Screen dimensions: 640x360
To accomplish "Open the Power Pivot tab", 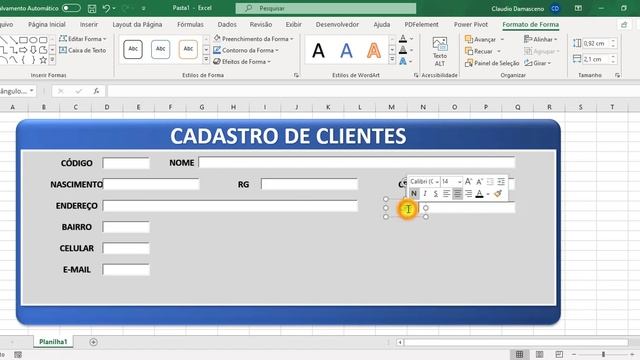I will pyautogui.click(x=471, y=24).
